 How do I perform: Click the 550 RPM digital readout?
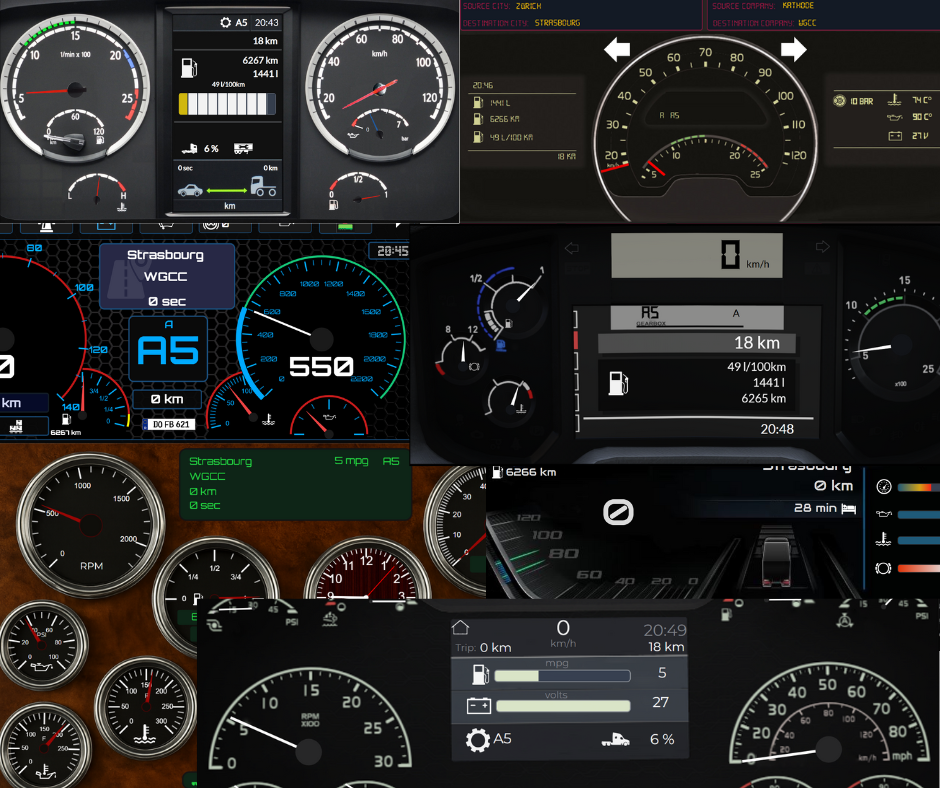coord(320,367)
